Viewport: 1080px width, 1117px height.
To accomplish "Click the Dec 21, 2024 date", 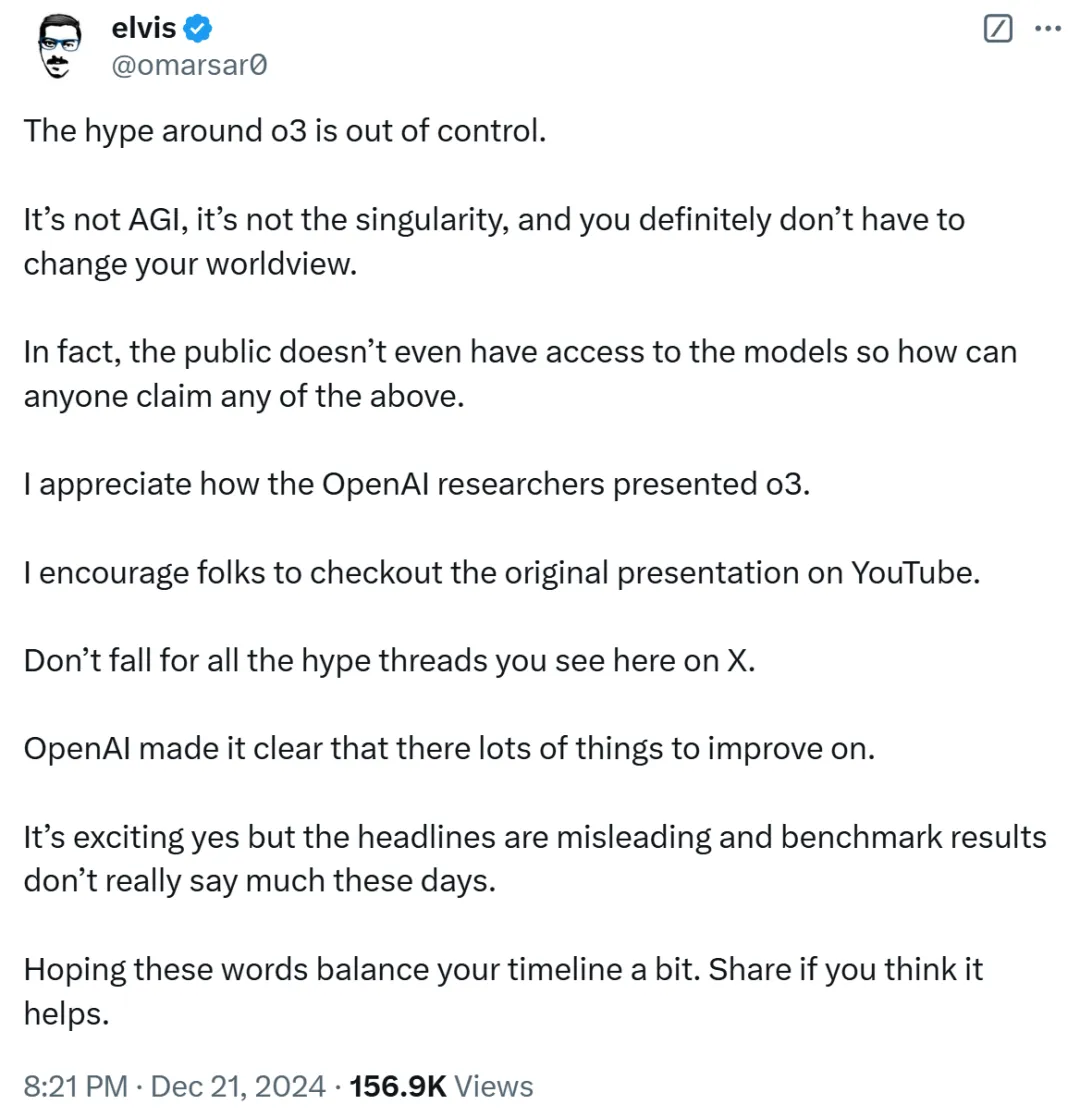I will click(238, 1086).
